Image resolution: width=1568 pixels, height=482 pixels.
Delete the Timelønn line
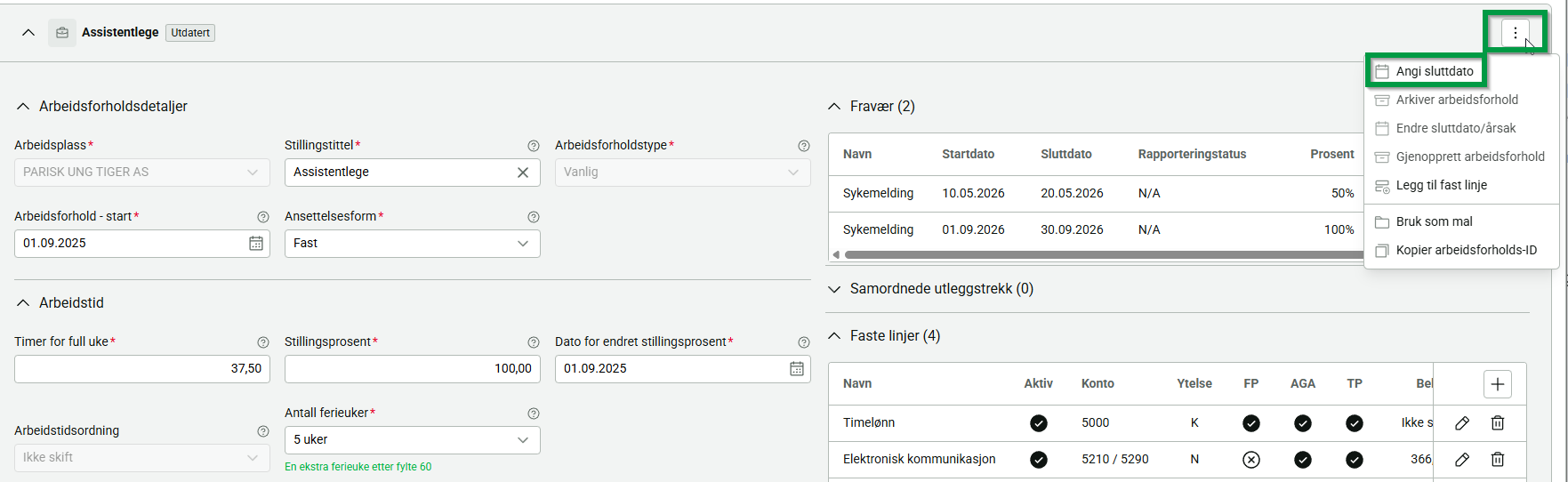tap(1498, 423)
